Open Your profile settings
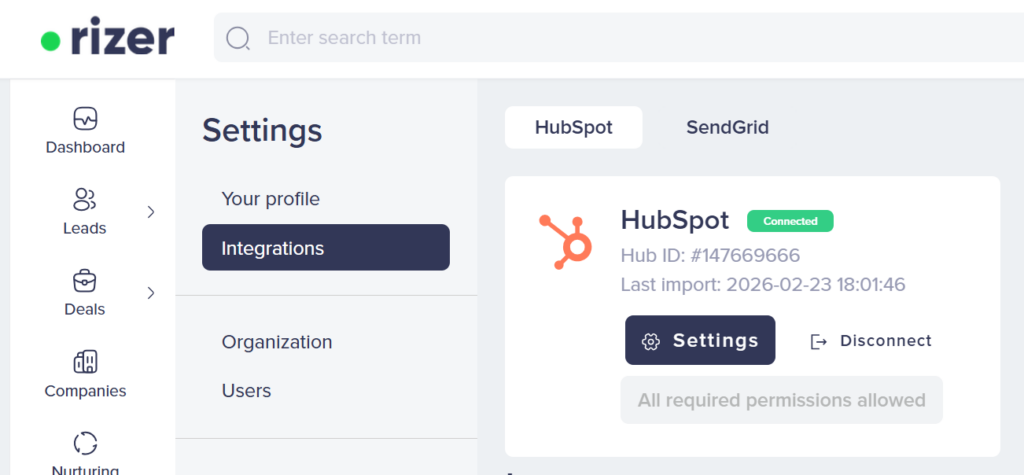1024x475 pixels. pos(271,199)
